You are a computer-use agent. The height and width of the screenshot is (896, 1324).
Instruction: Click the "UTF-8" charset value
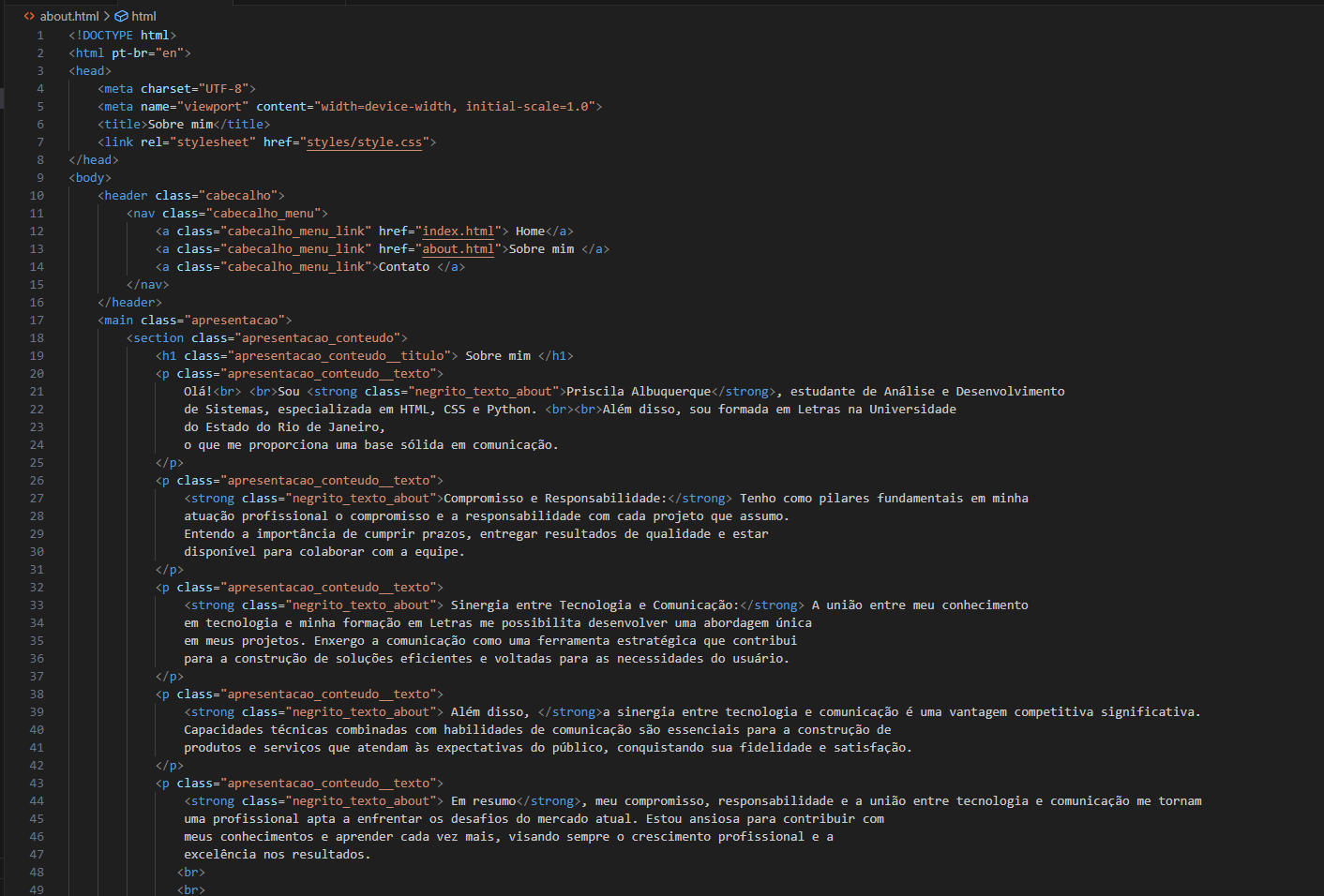coord(223,89)
